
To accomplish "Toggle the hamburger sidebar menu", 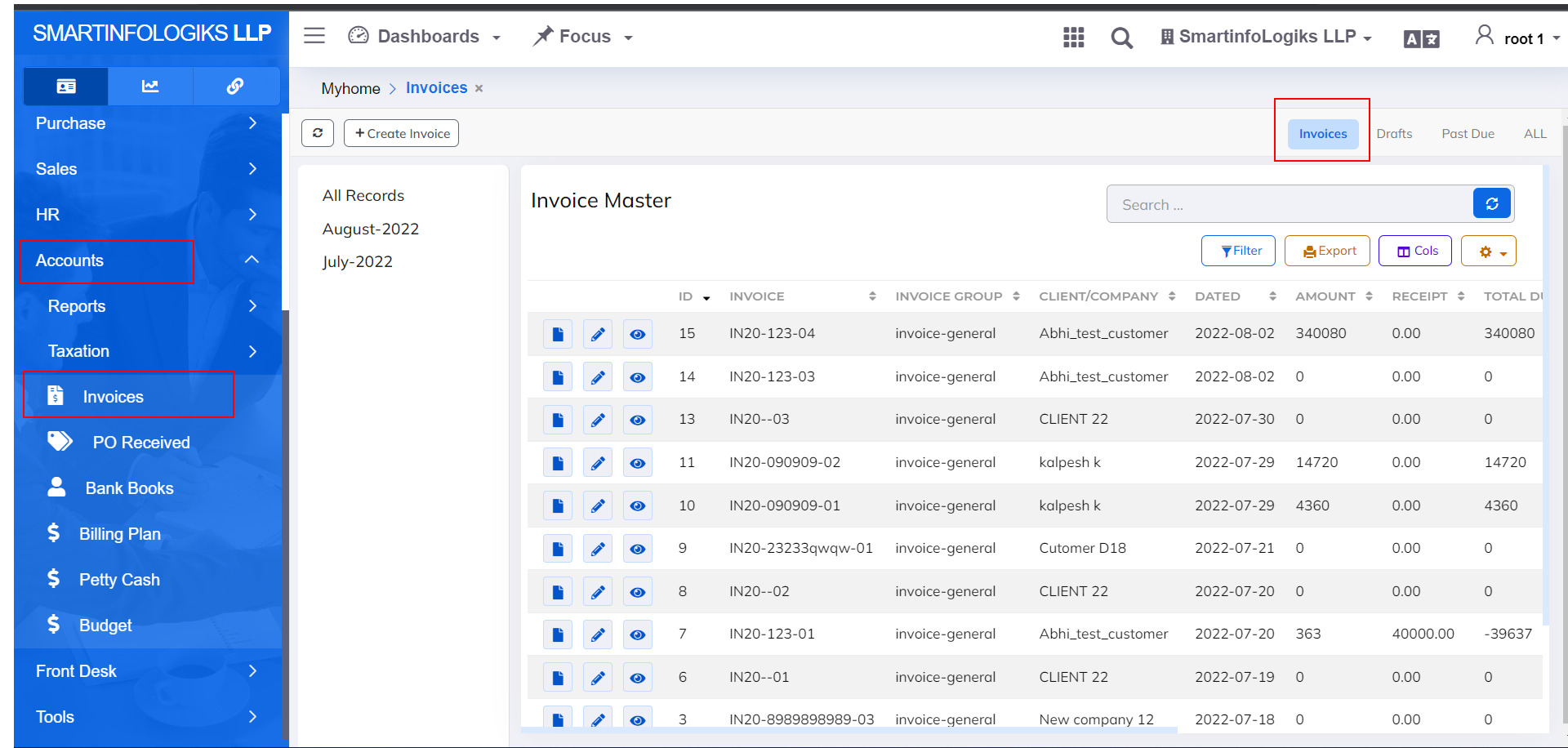I will [314, 36].
